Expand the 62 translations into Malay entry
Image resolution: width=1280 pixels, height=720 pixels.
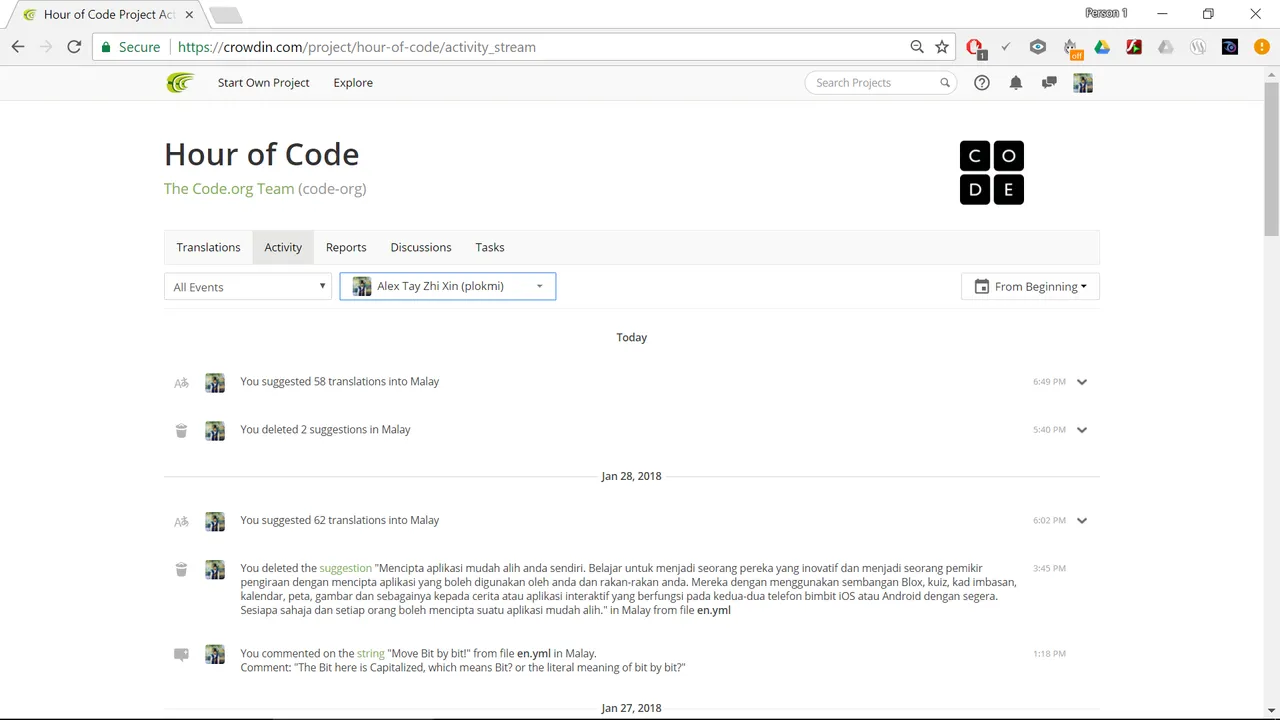tap(1082, 521)
